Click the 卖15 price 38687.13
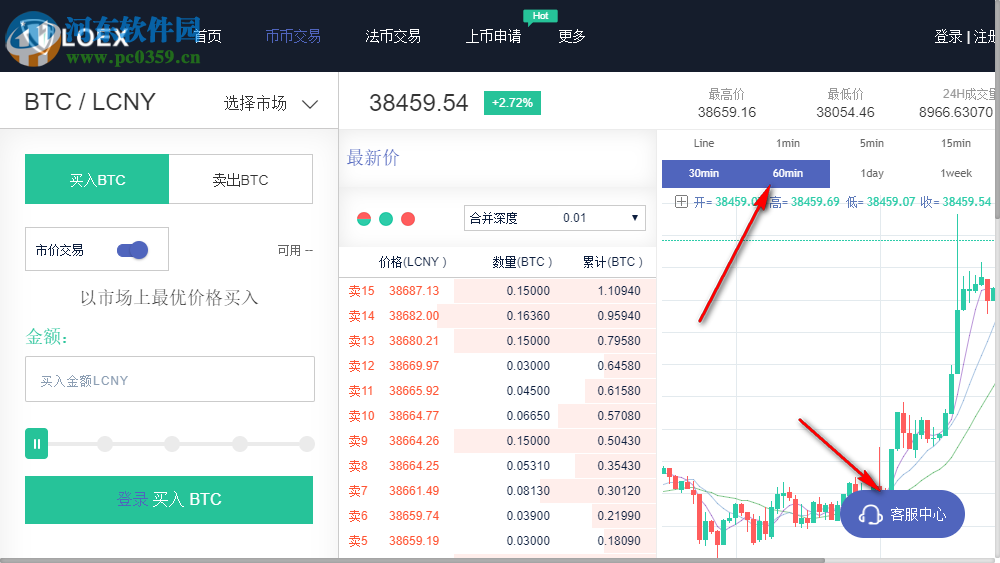 414,291
